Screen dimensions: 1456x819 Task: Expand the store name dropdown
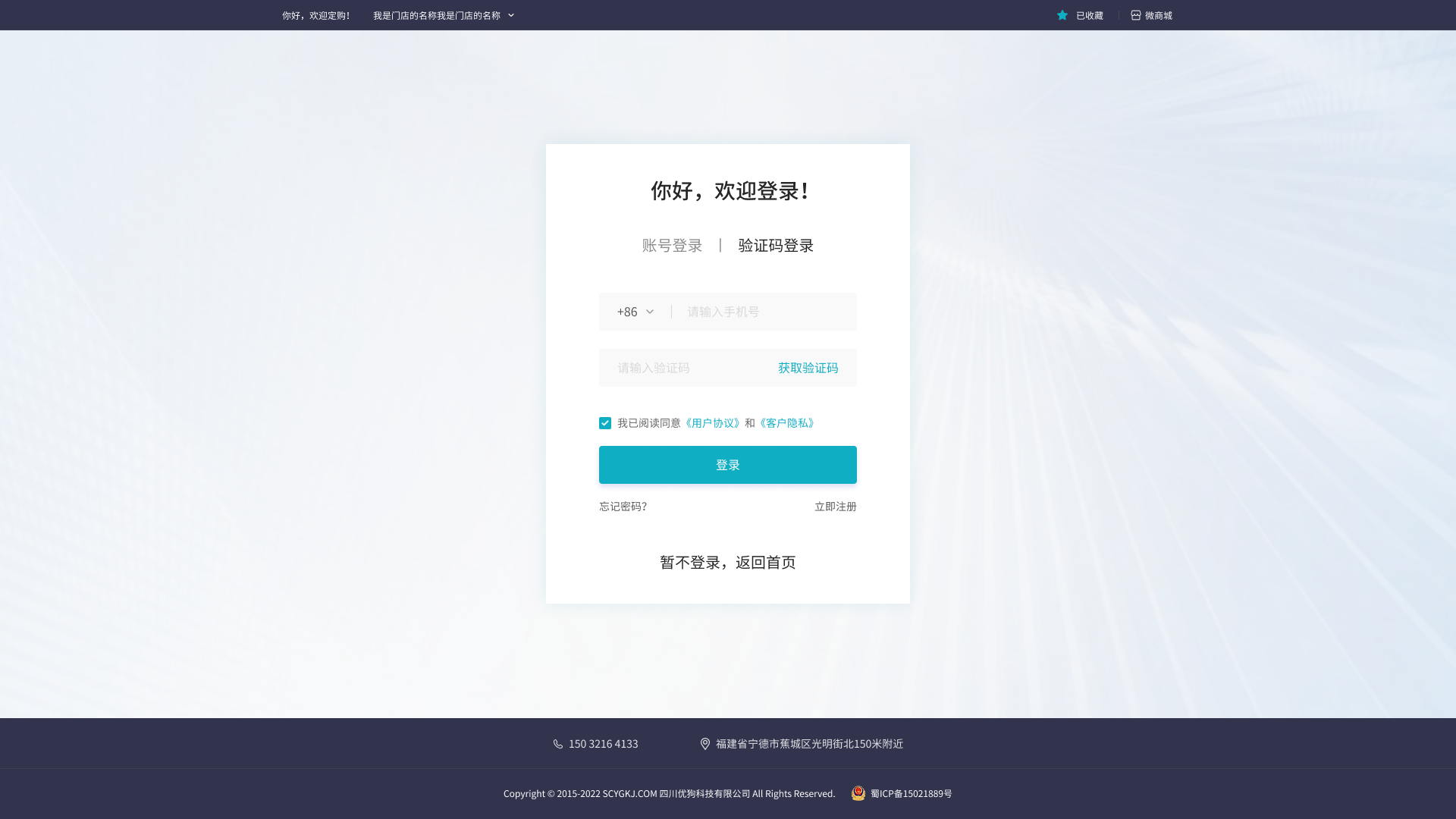point(444,15)
